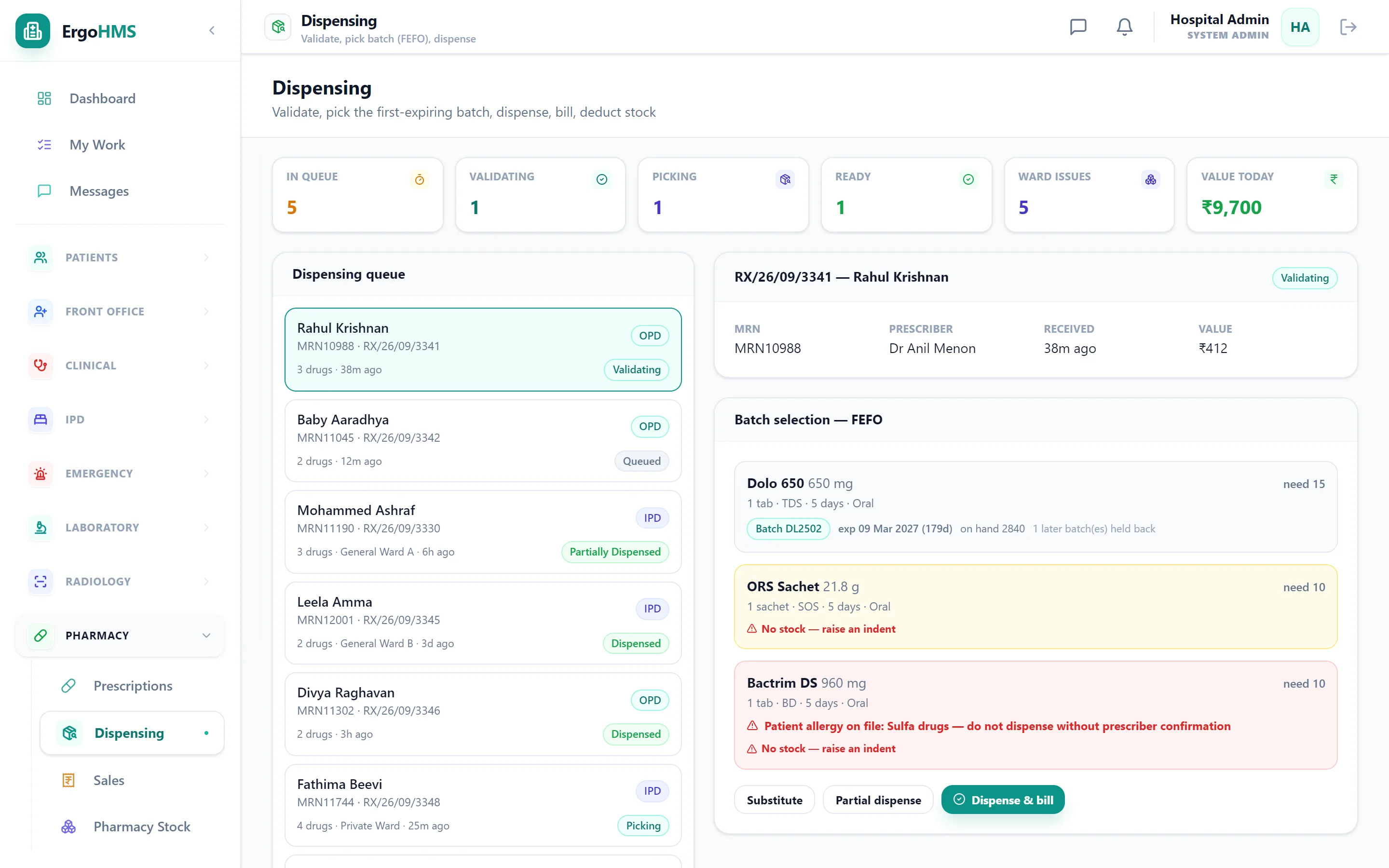Click the Sales receipt icon
Screen dimensions: 1389x868
pyautogui.click(x=68, y=780)
